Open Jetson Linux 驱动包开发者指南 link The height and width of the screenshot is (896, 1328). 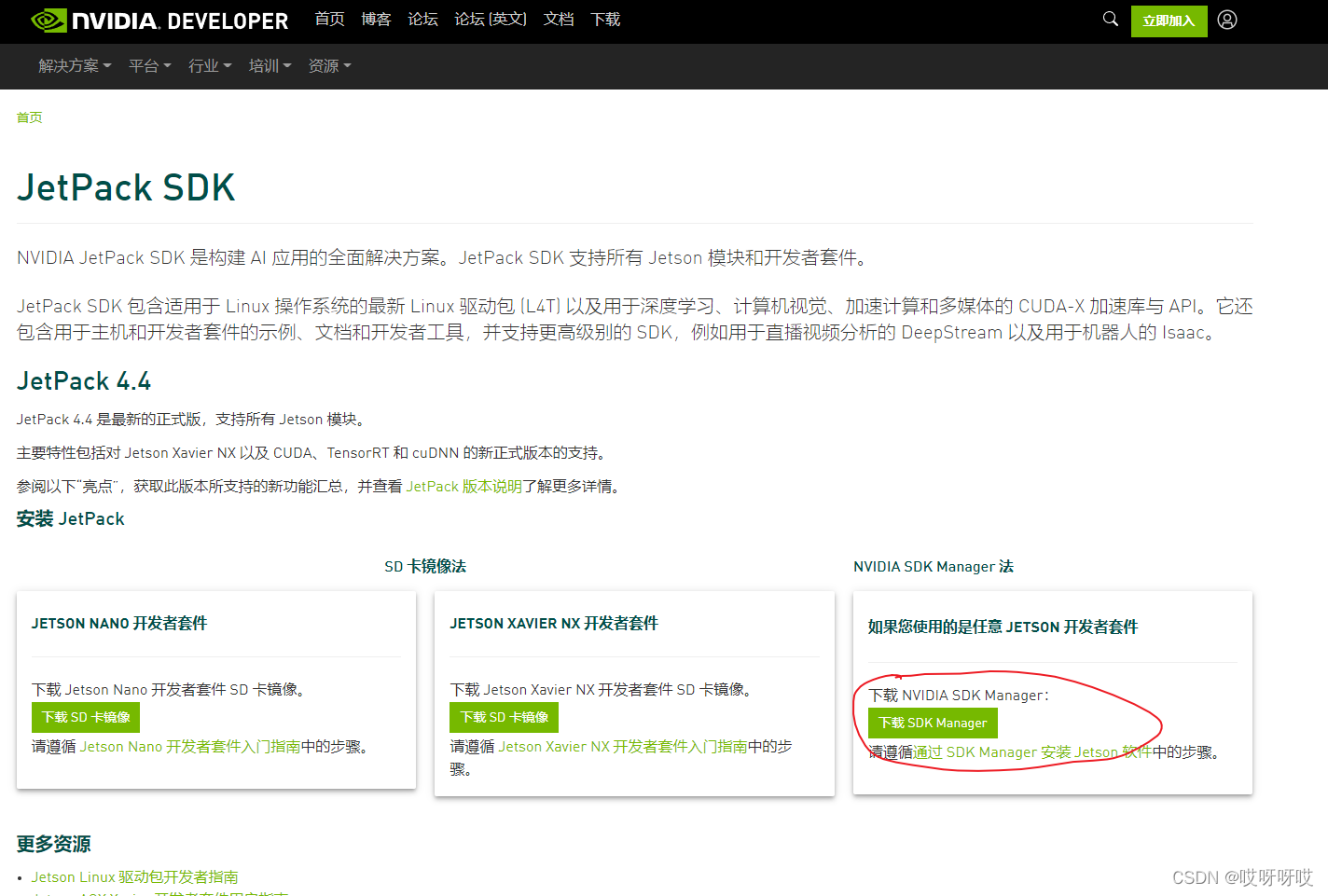(134, 877)
